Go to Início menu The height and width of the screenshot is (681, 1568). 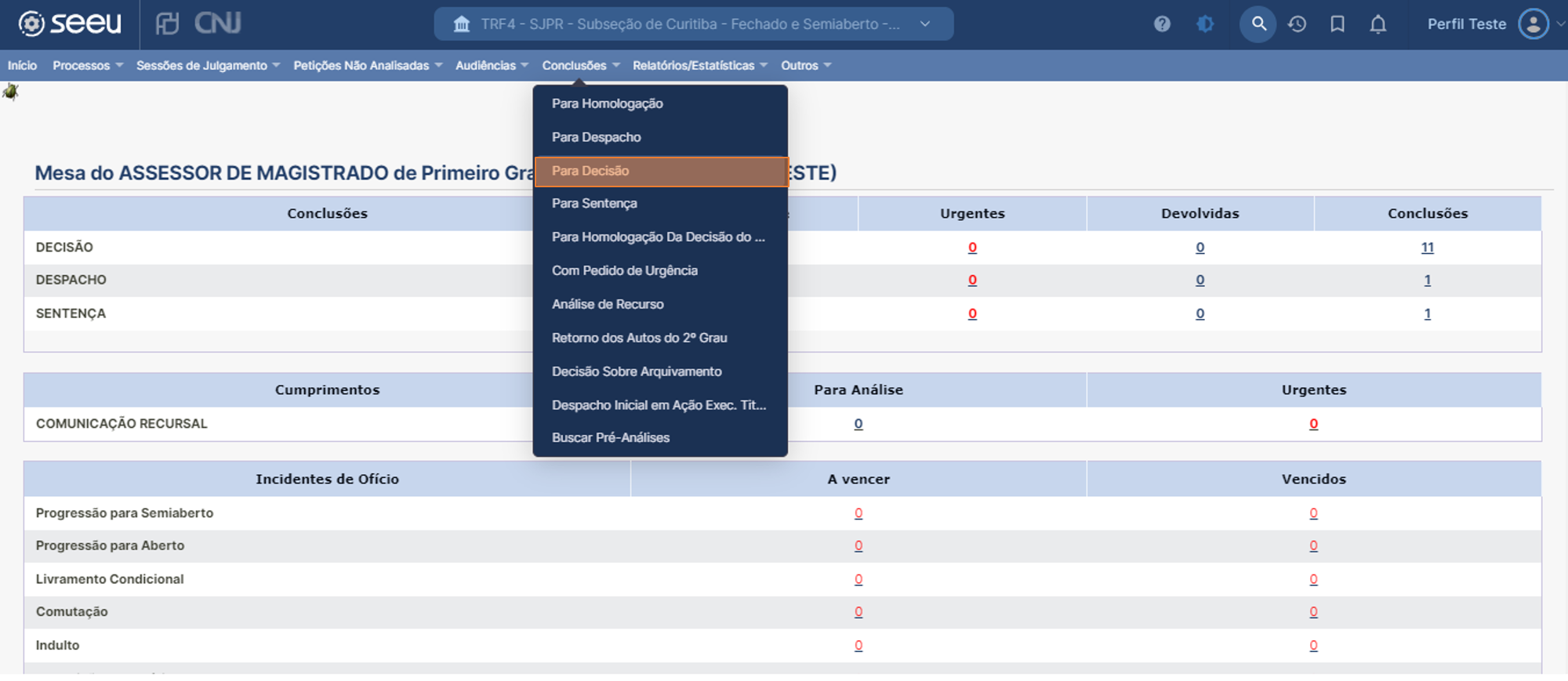coord(22,66)
